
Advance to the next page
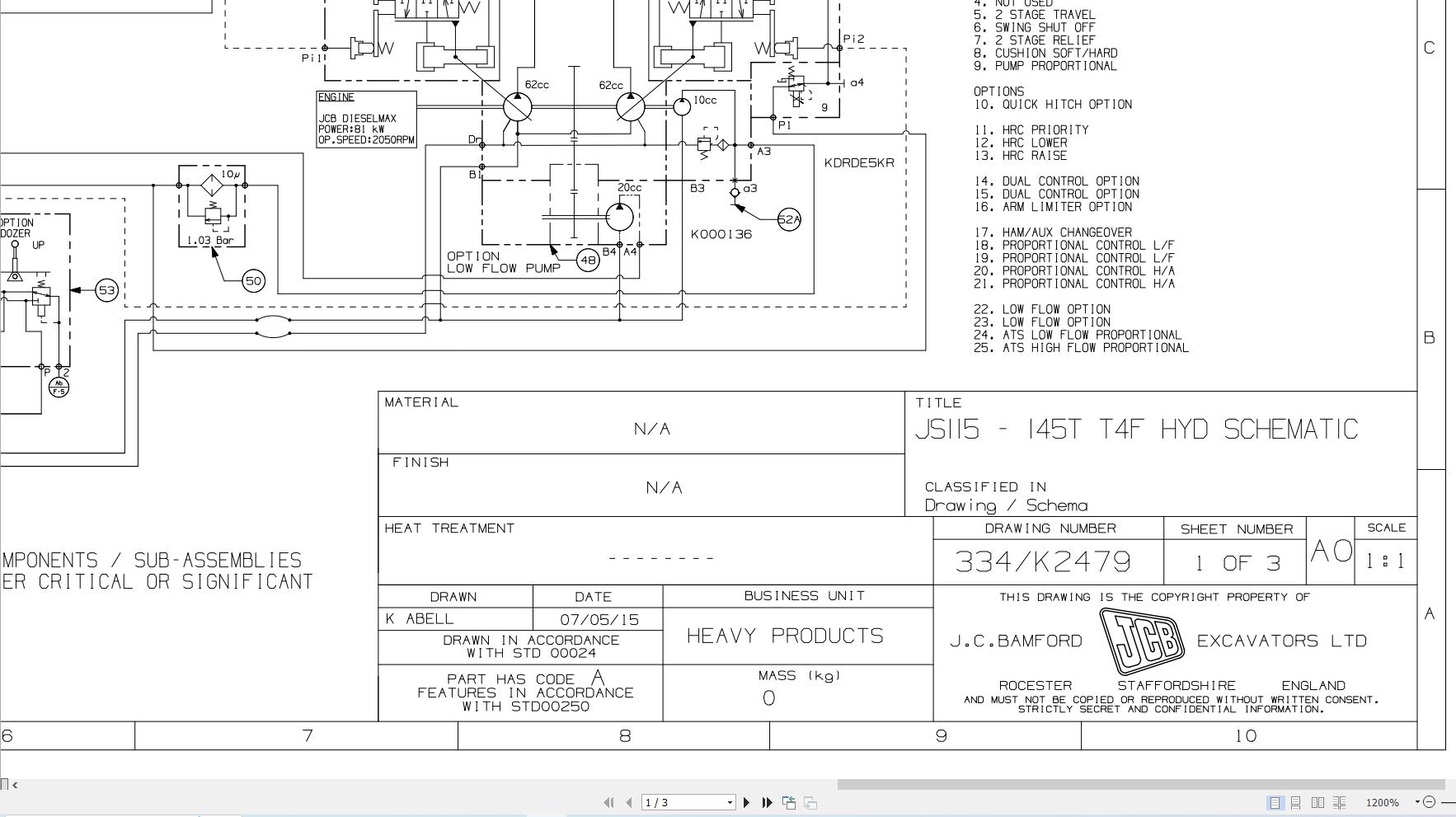[748, 801]
